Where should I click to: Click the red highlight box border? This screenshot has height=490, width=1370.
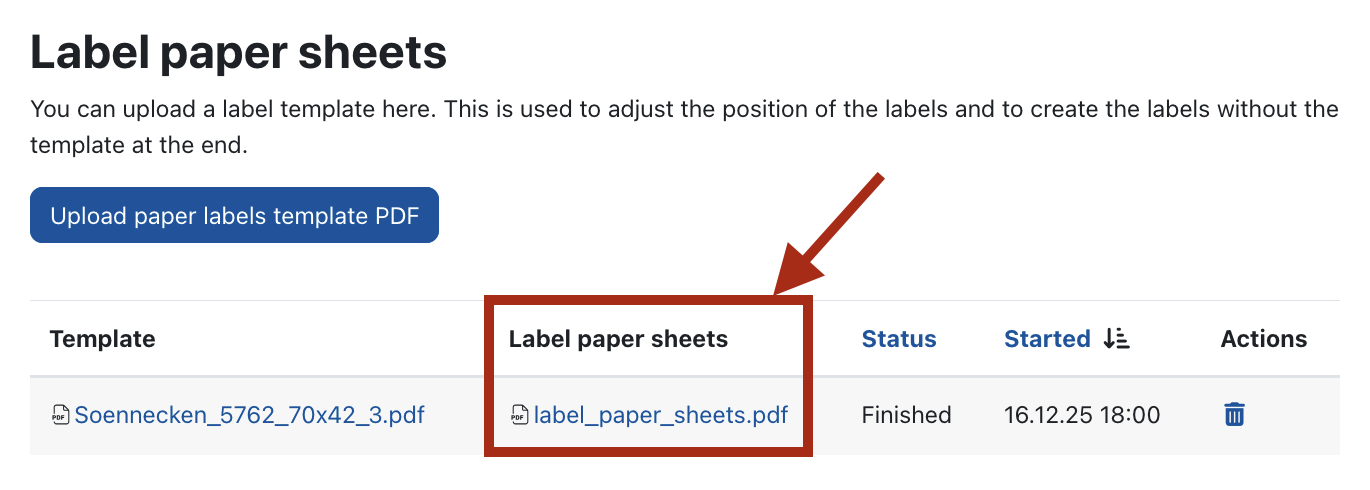[x=489, y=375]
